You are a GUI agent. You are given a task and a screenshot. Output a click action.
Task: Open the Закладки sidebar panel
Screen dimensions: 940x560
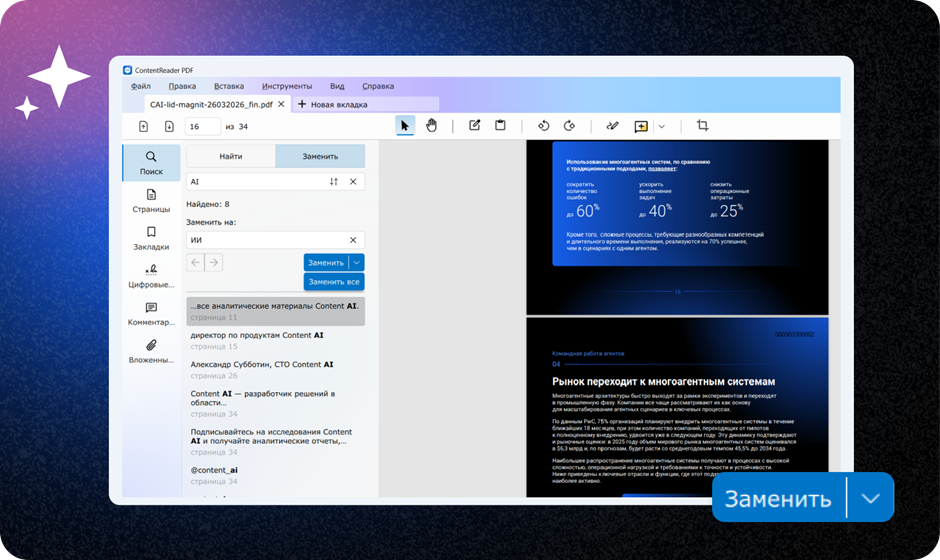pos(151,239)
